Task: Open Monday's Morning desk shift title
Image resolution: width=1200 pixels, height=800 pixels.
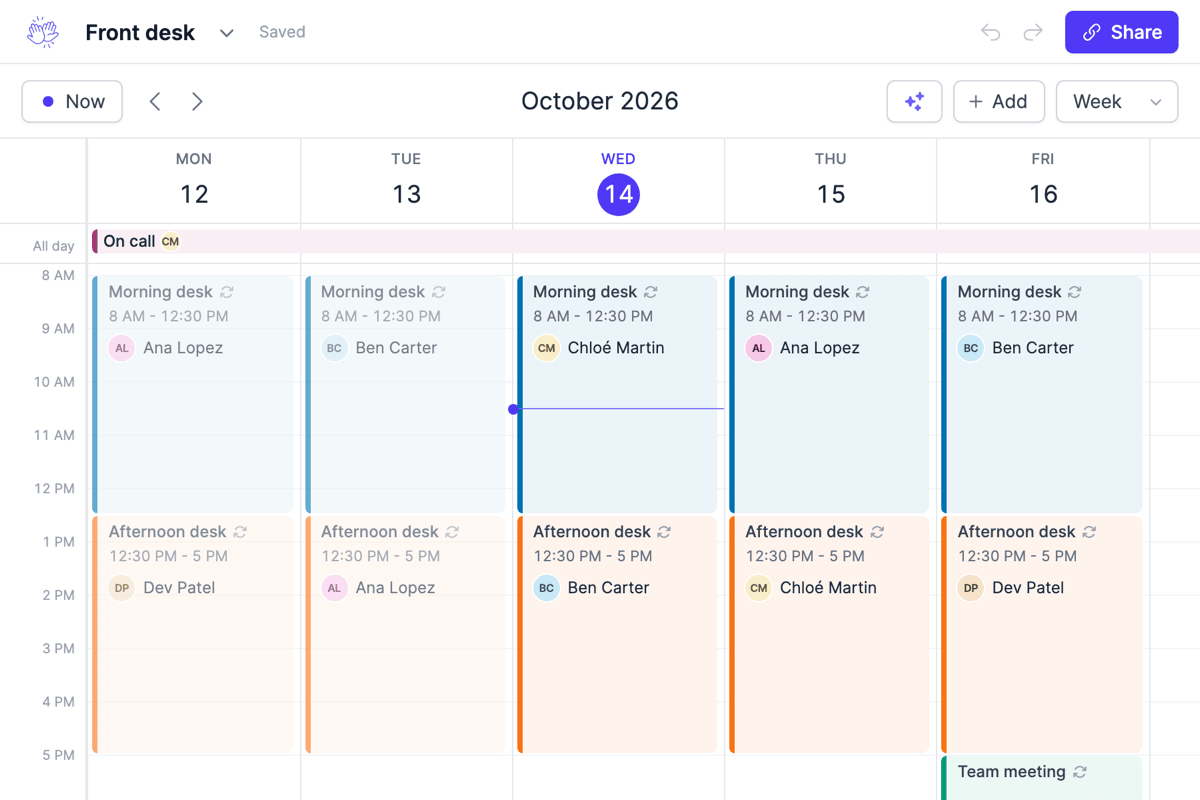Action: click(x=160, y=292)
